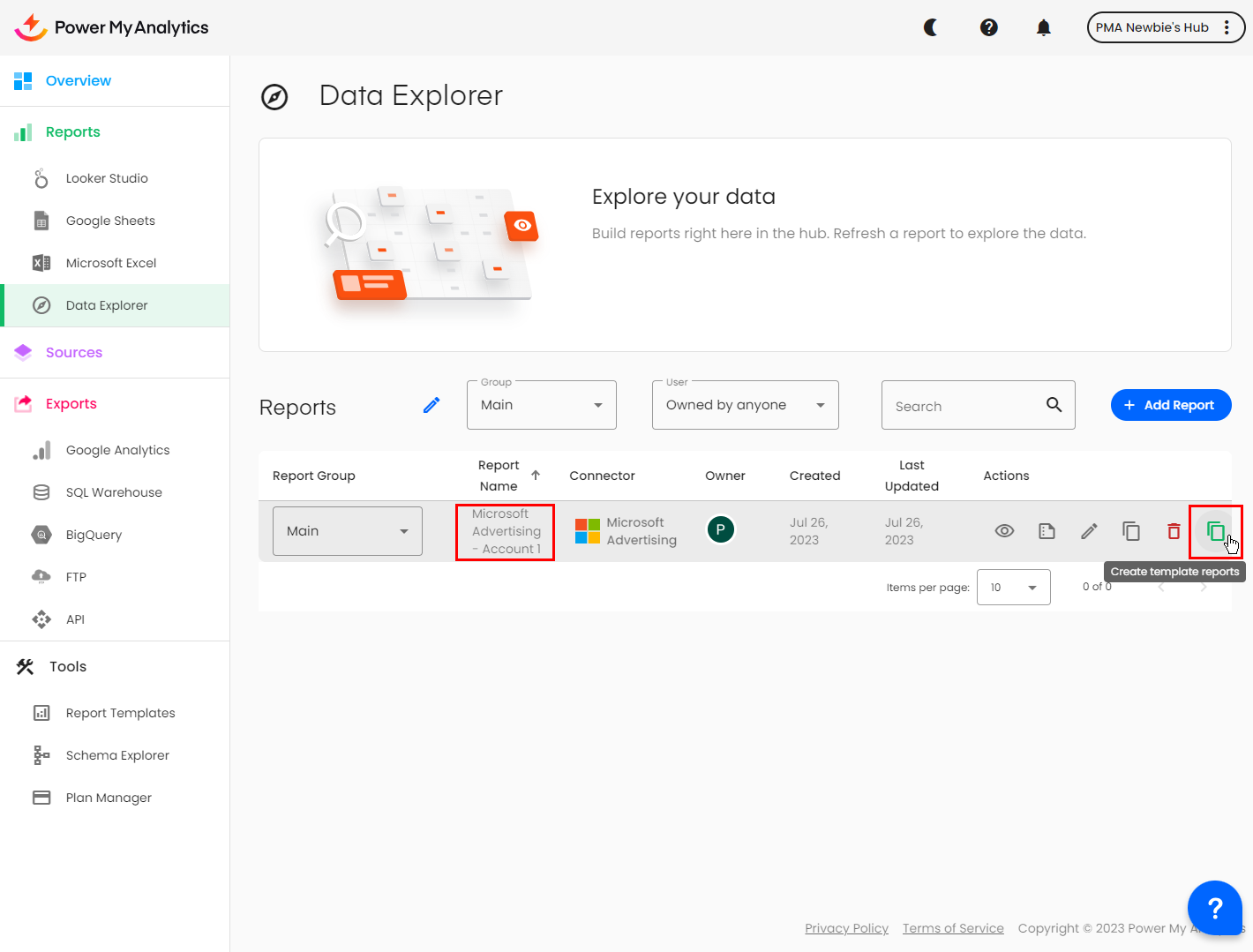Click the Add Report button
This screenshot has height=952, width=1253.
point(1170,405)
